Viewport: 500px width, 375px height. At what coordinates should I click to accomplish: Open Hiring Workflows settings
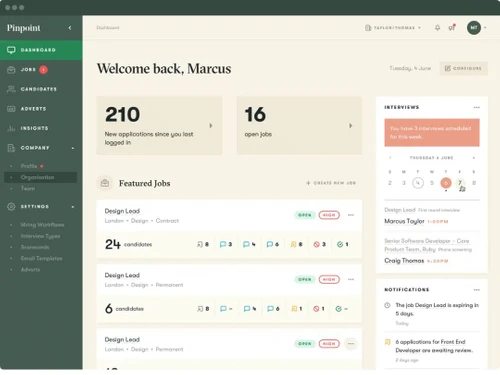42,225
